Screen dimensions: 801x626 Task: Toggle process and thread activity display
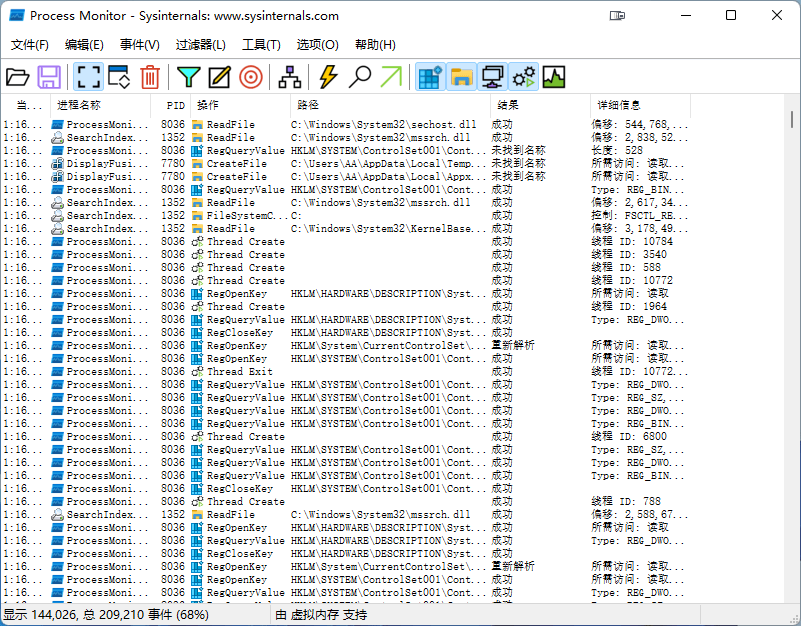(524, 76)
